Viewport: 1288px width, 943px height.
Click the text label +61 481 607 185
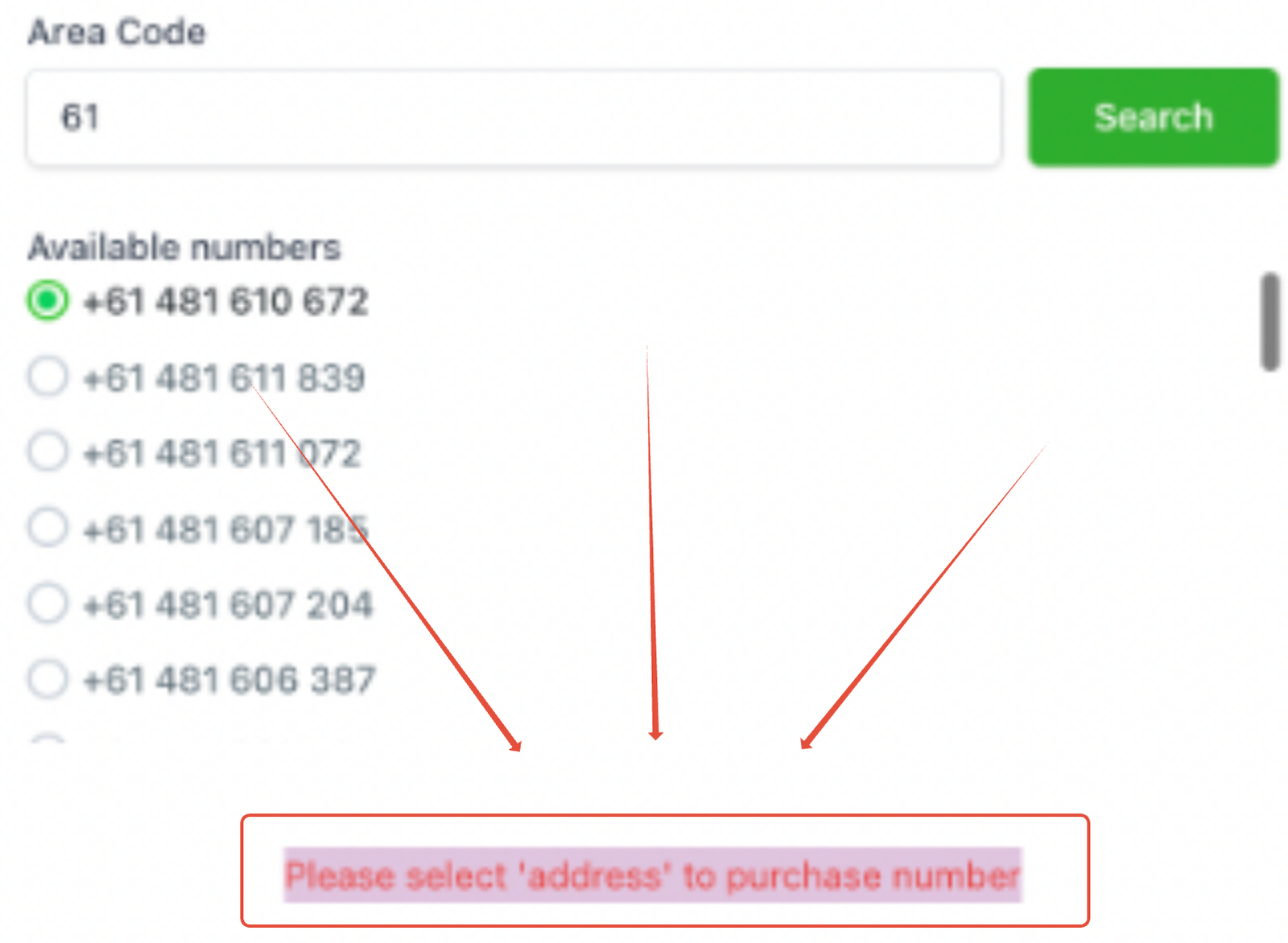[225, 529]
